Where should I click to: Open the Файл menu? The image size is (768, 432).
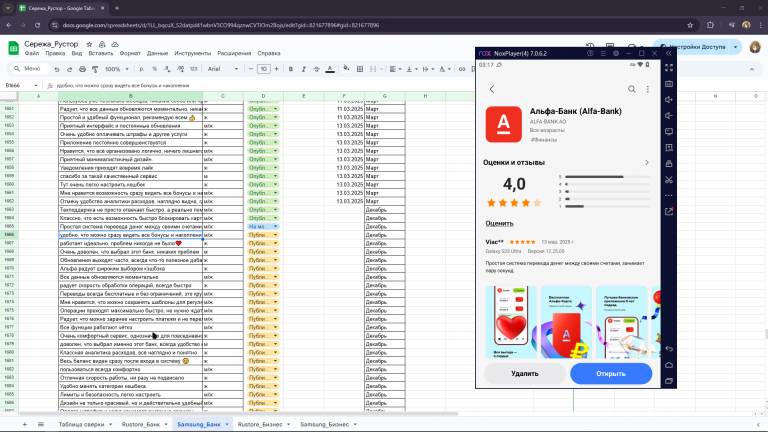coord(32,53)
